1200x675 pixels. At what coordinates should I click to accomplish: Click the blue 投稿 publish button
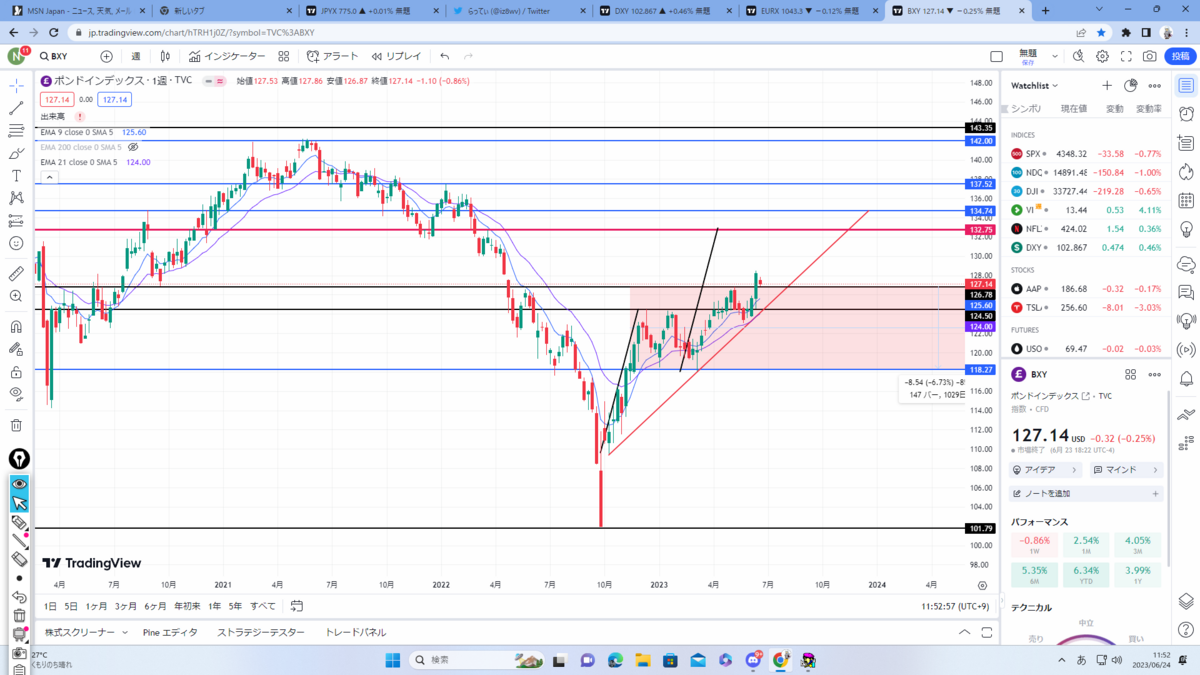coord(1182,56)
